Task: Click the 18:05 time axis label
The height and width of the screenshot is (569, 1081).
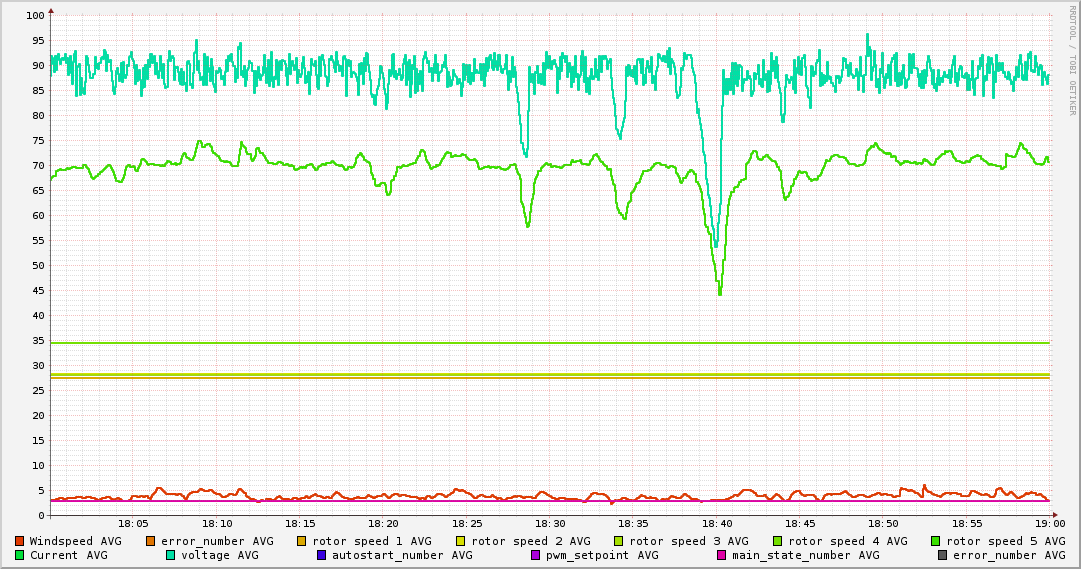Action: point(133,524)
